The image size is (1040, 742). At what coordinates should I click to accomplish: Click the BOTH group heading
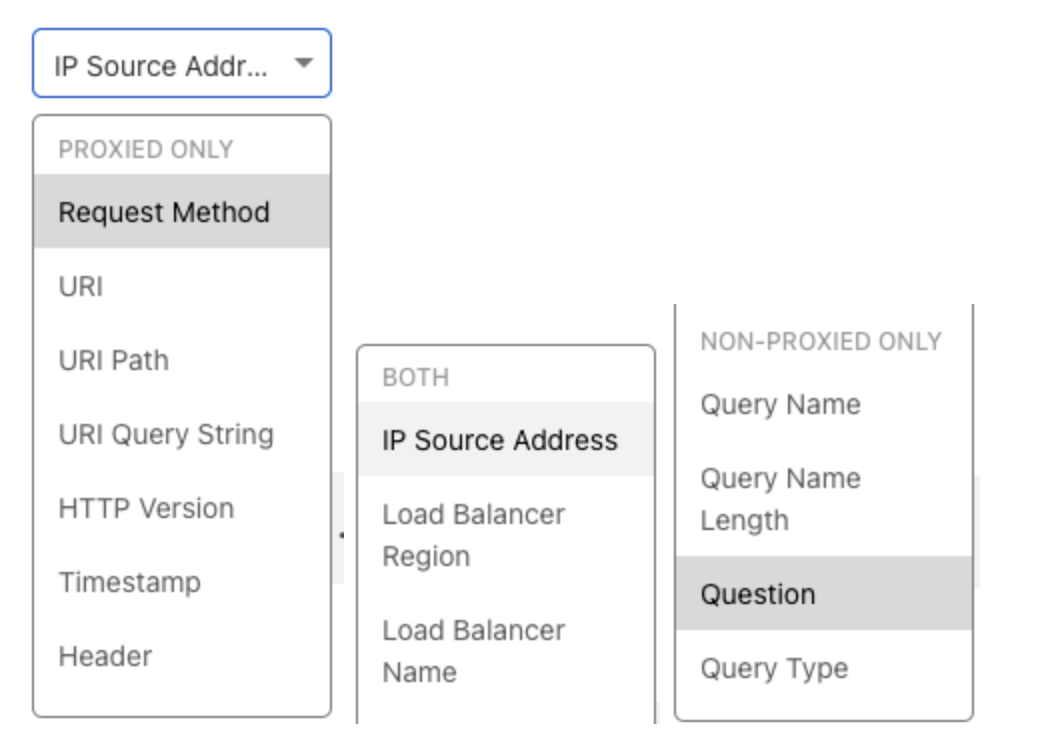tap(416, 378)
